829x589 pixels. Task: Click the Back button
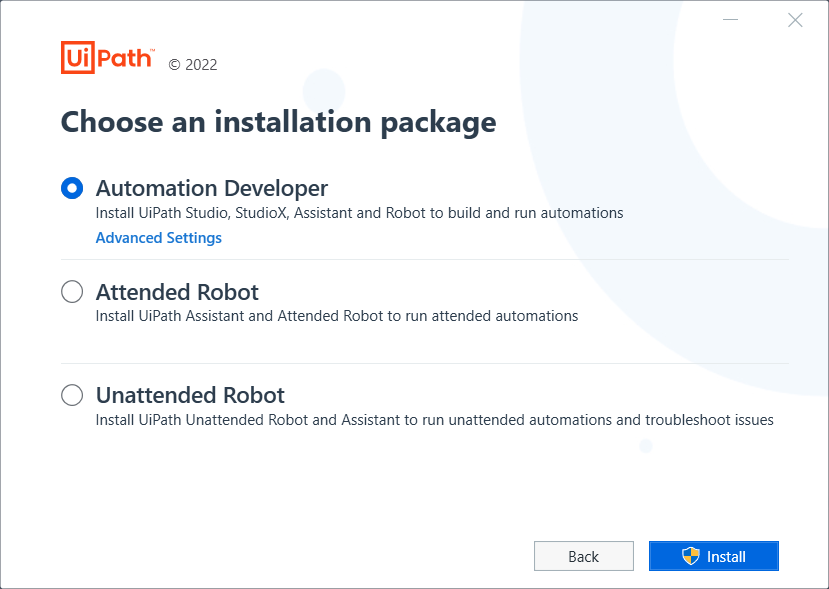583,556
